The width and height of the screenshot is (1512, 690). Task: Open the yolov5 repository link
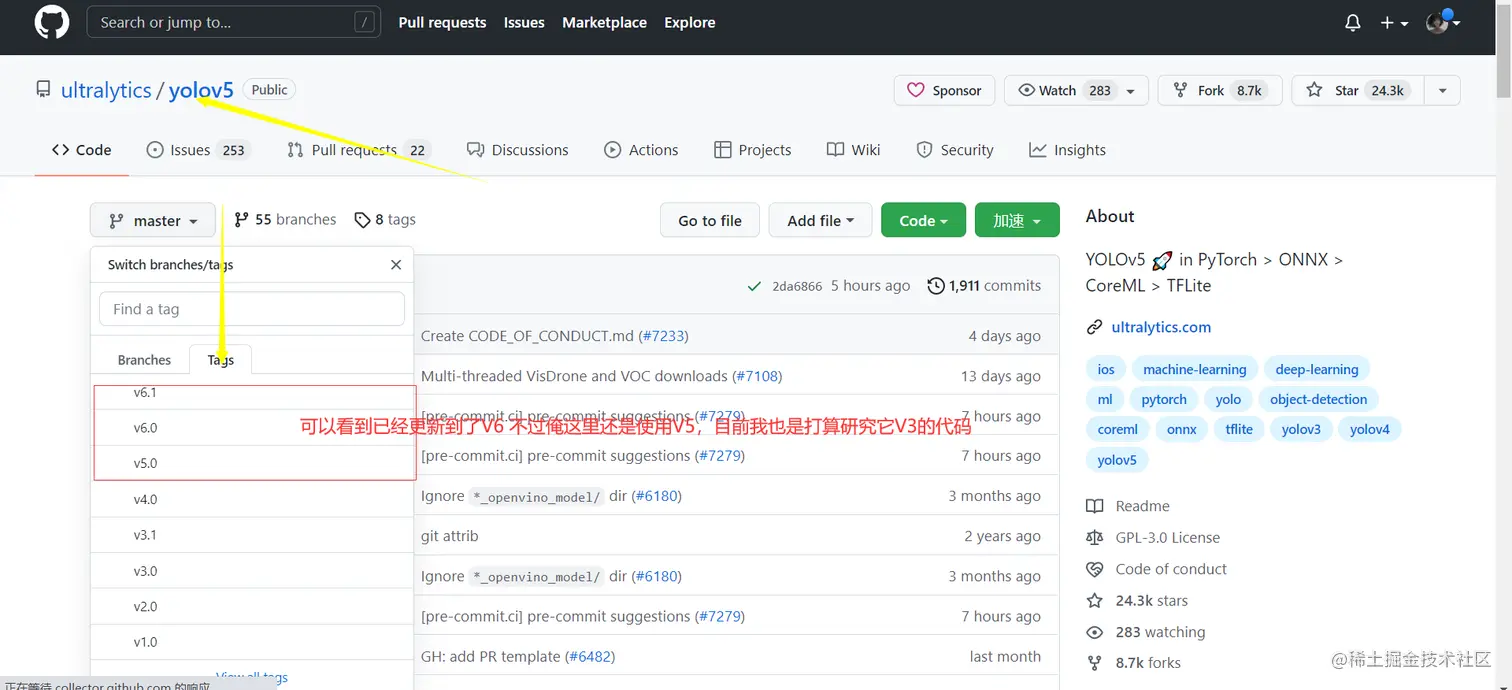(x=201, y=90)
